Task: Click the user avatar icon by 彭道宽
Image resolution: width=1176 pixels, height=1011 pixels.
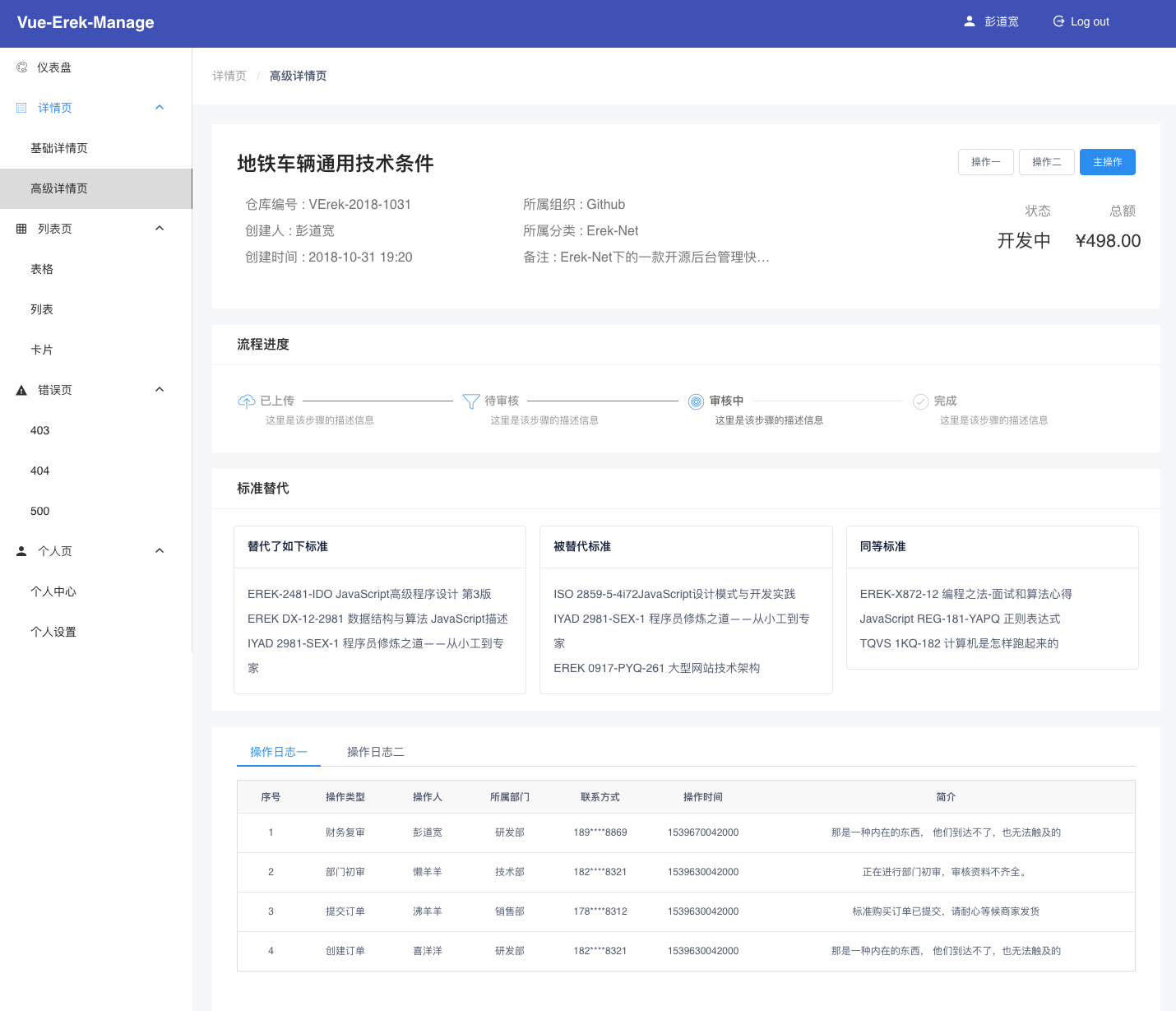Action: [970, 21]
